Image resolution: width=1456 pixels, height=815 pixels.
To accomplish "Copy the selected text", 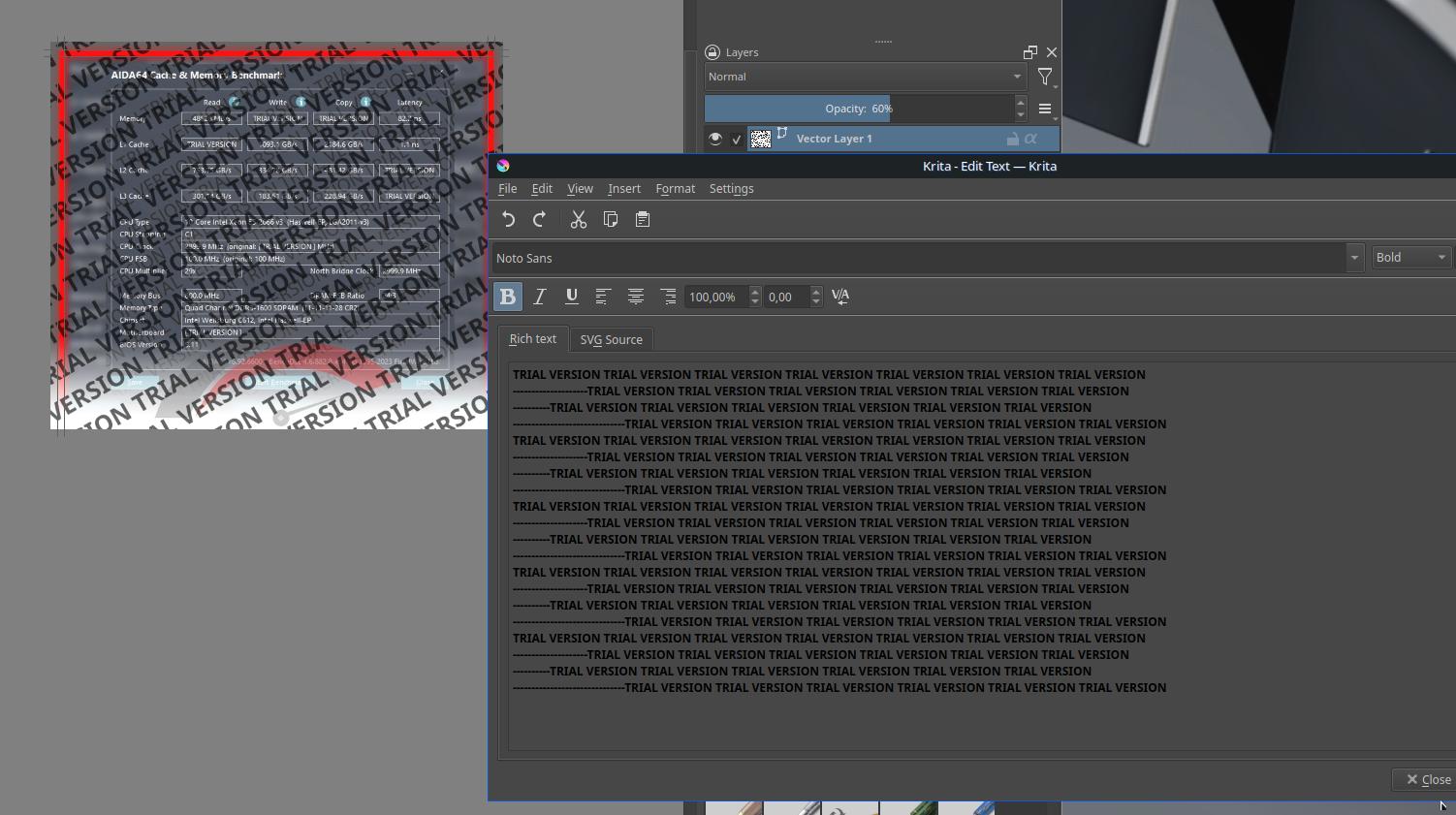I will (611, 220).
